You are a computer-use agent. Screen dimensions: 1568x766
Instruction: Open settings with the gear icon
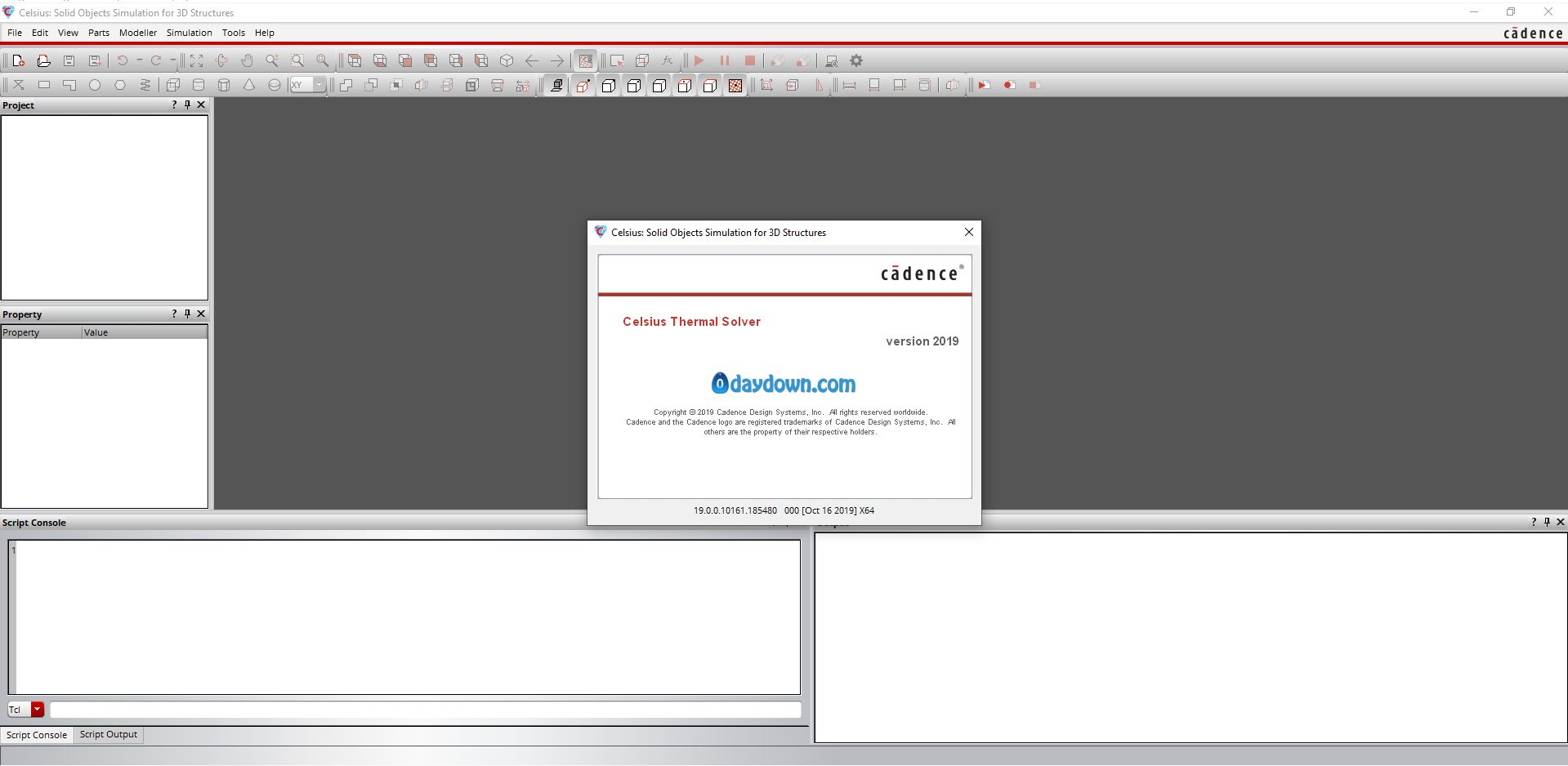[856, 60]
